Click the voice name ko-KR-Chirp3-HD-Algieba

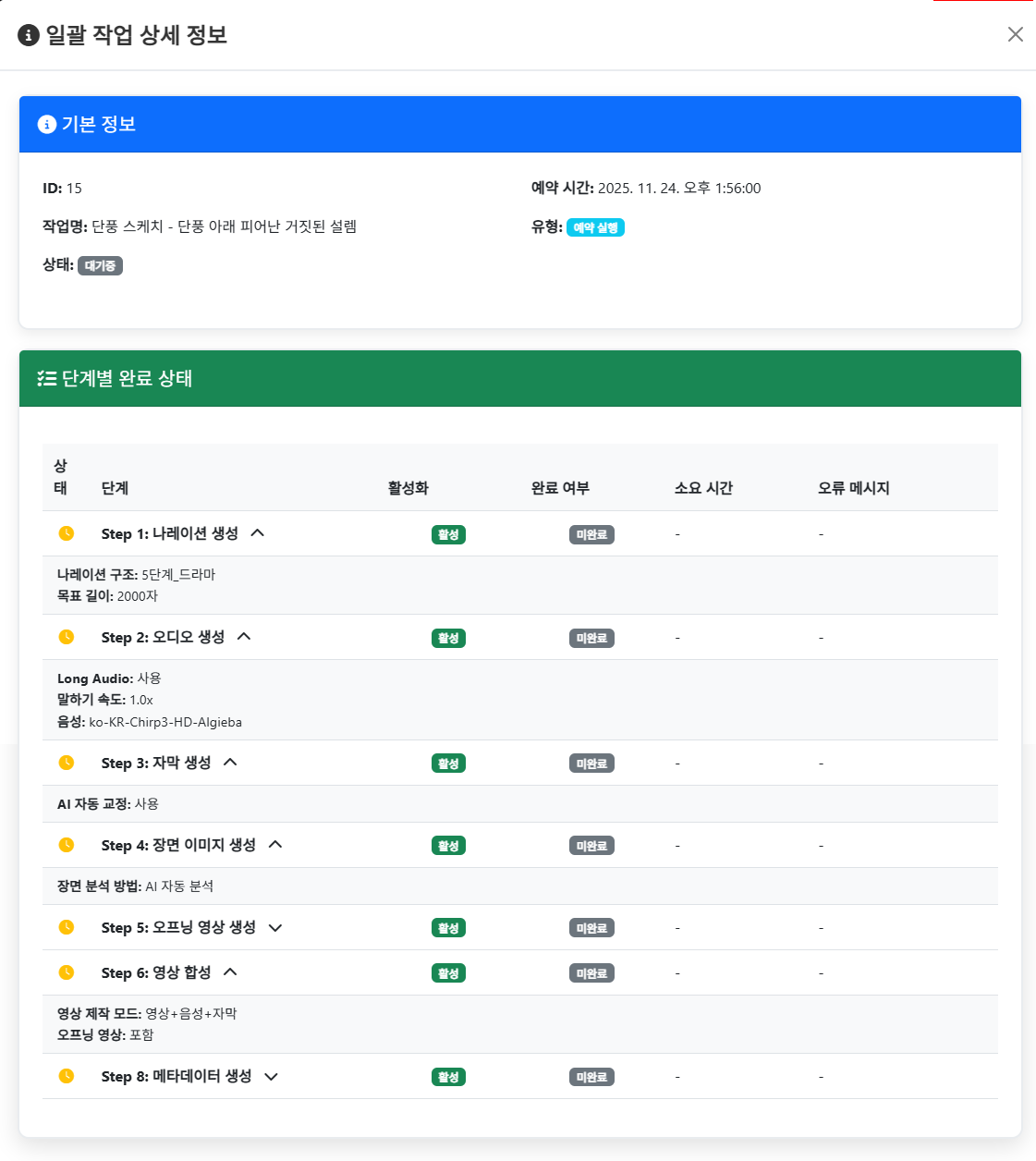(x=165, y=722)
